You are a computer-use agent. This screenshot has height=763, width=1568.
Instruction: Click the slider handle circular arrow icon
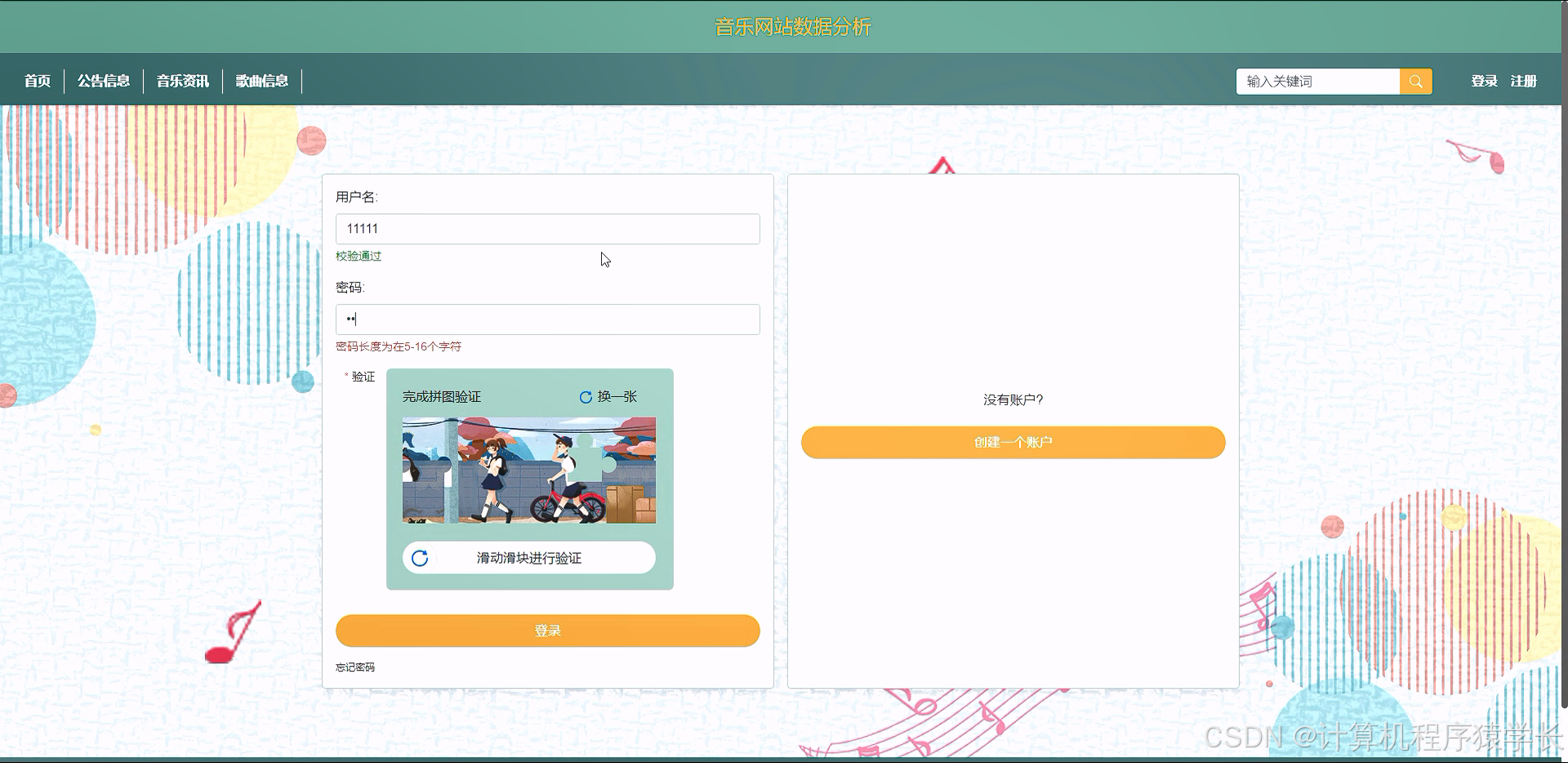point(420,558)
